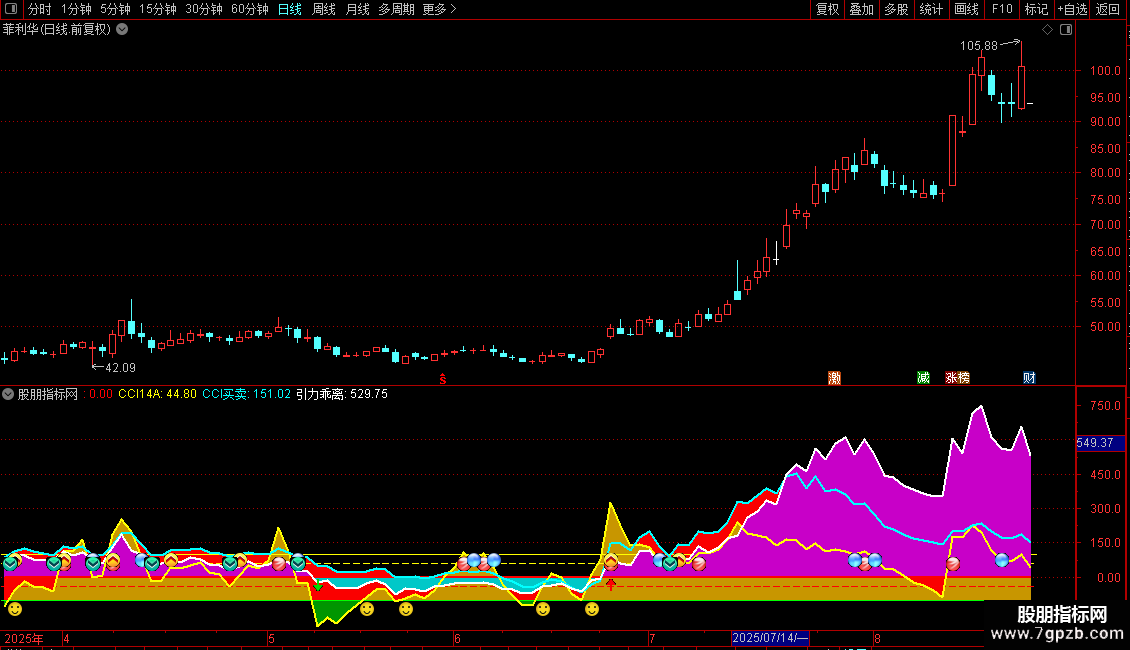The width and height of the screenshot is (1130, 650).
Task: Click the 549.37 indicator axis value
Action: point(1095,443)
